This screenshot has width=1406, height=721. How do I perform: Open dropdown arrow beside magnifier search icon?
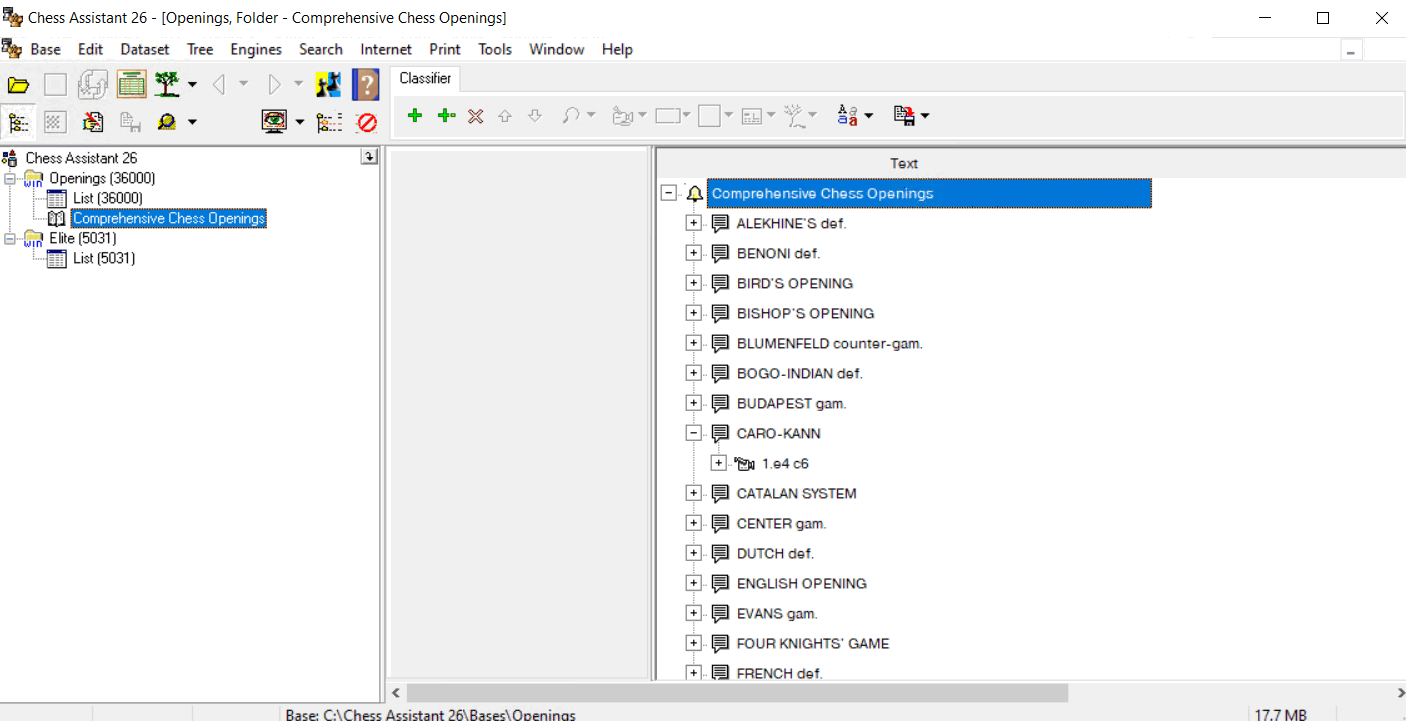pyautogui.click(x=192, y=122)
